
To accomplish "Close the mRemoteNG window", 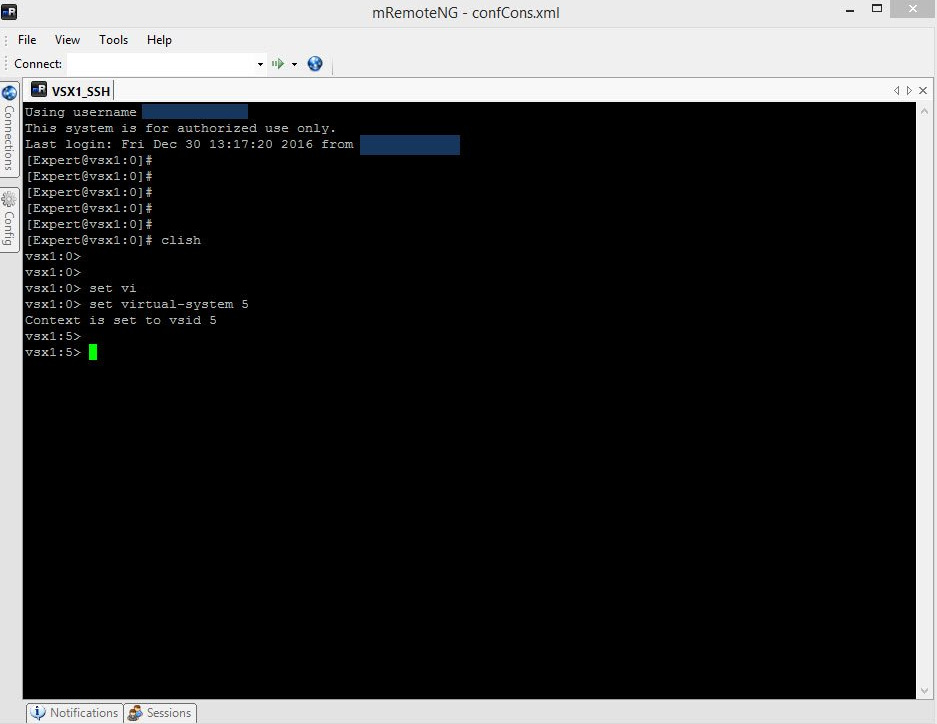I will point(912,8).
